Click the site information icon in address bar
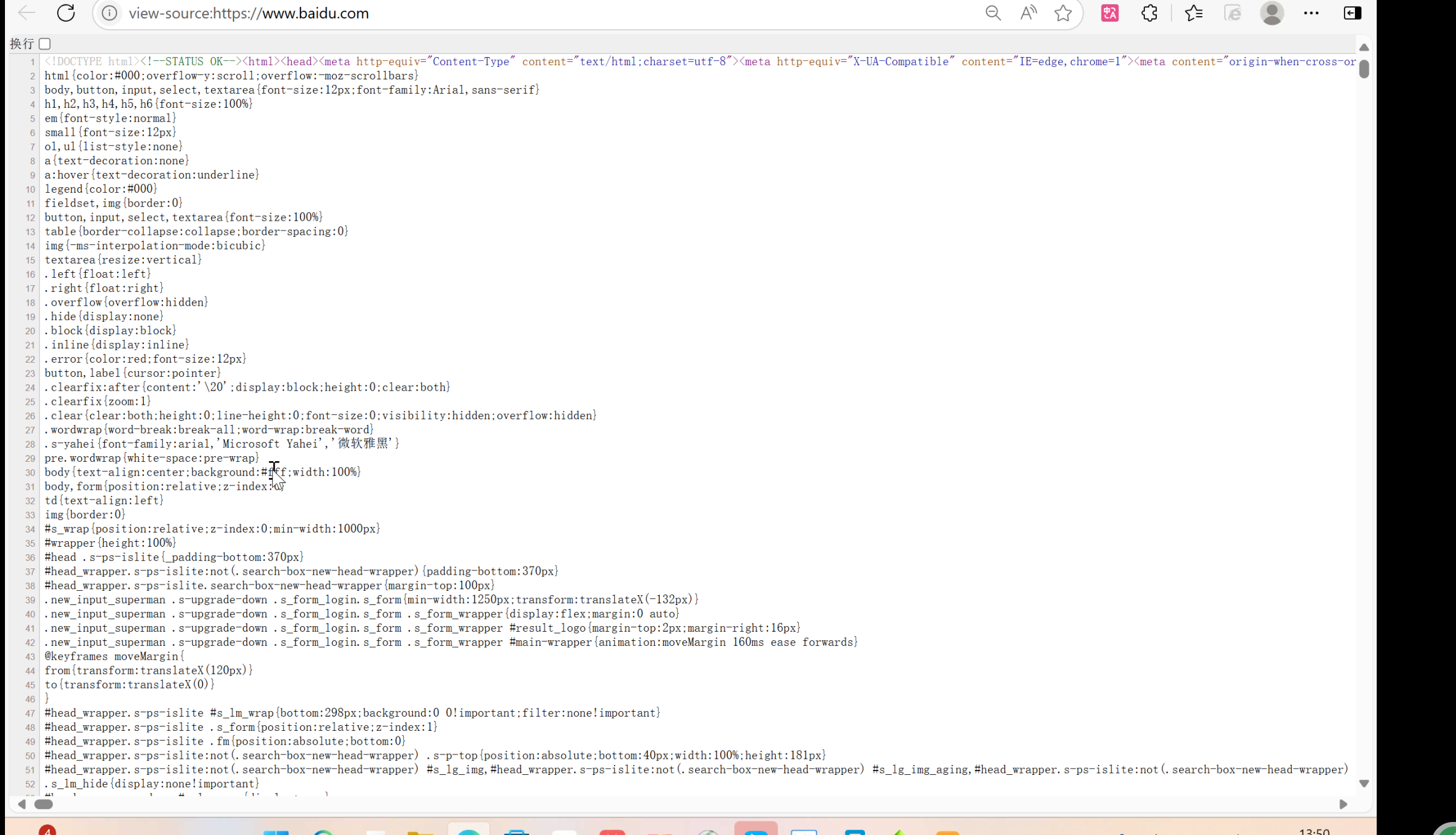 (110, 13)
